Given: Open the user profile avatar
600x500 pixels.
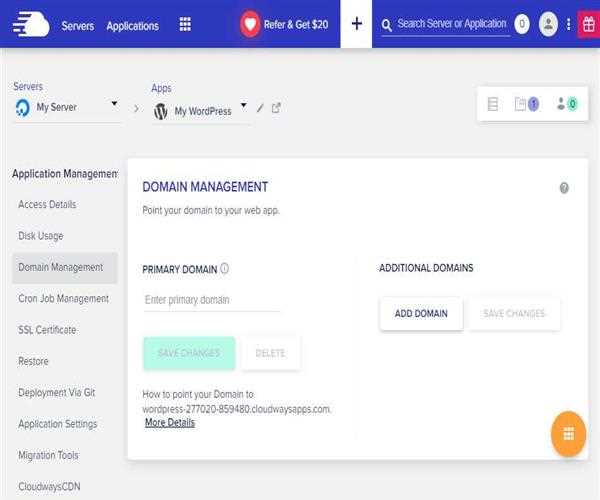Looking at the screenshot, I should click(x=548, y=24).
